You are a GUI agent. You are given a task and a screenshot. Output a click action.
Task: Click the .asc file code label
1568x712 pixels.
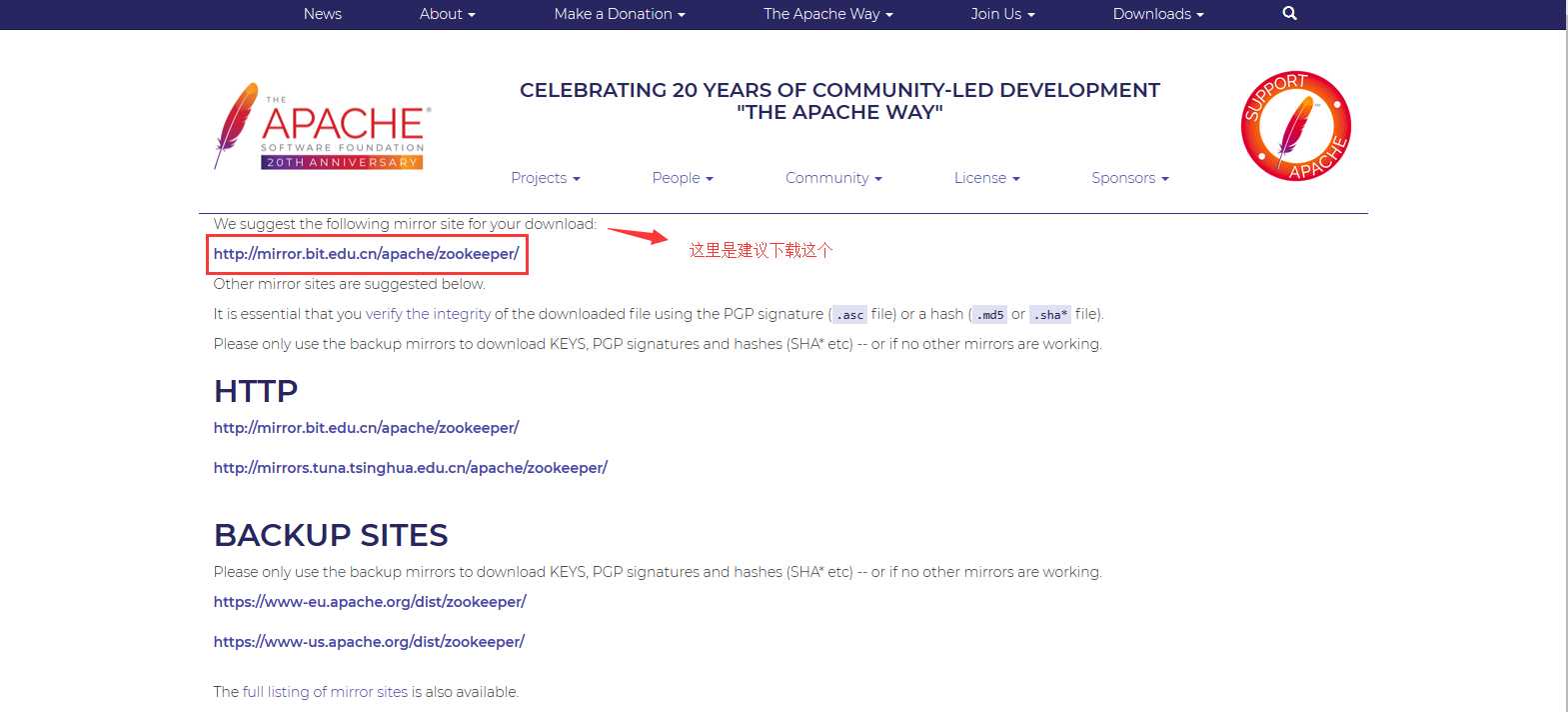point(849,314)
